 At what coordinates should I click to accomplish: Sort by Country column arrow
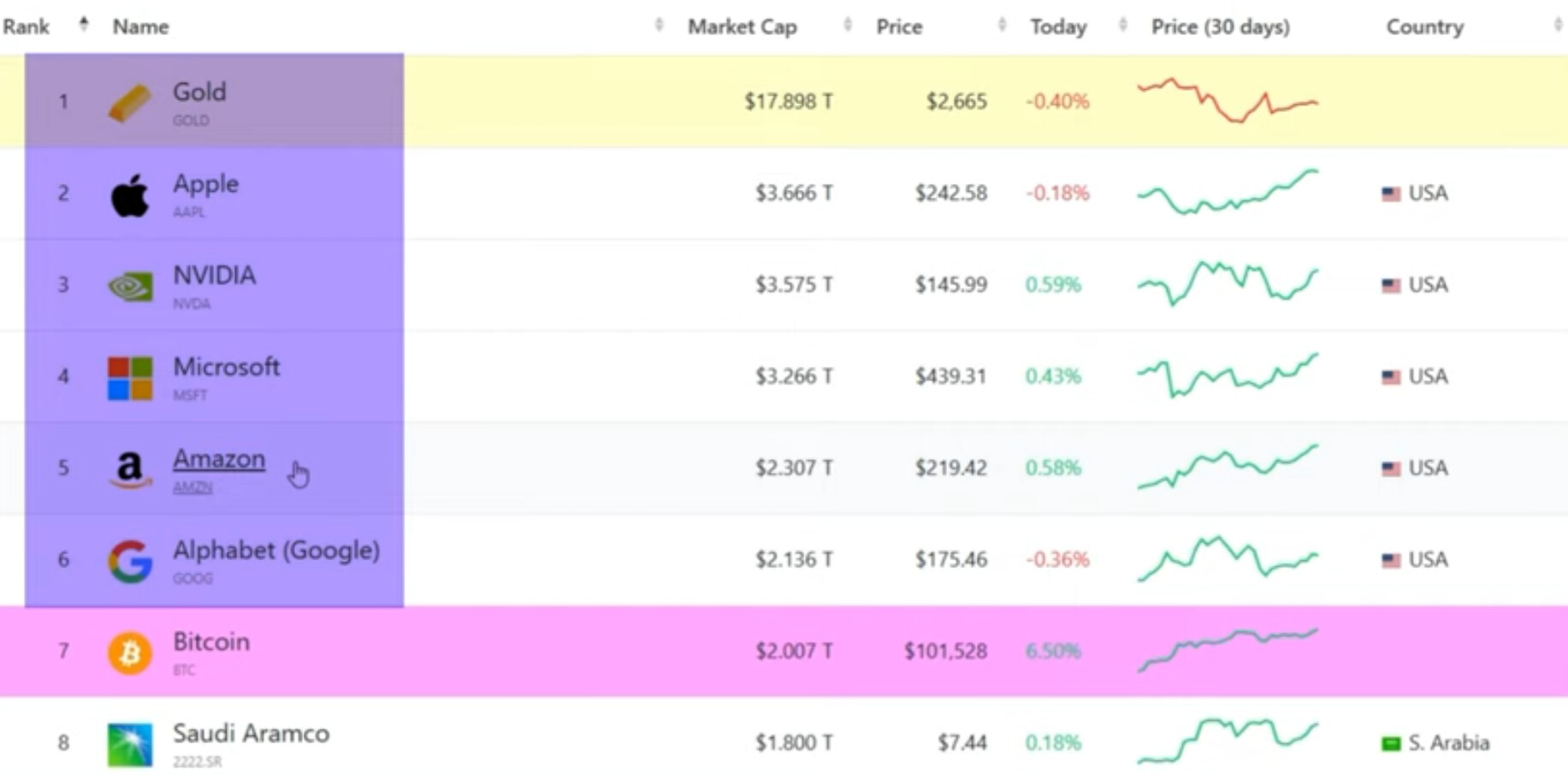coord(1558,25)
